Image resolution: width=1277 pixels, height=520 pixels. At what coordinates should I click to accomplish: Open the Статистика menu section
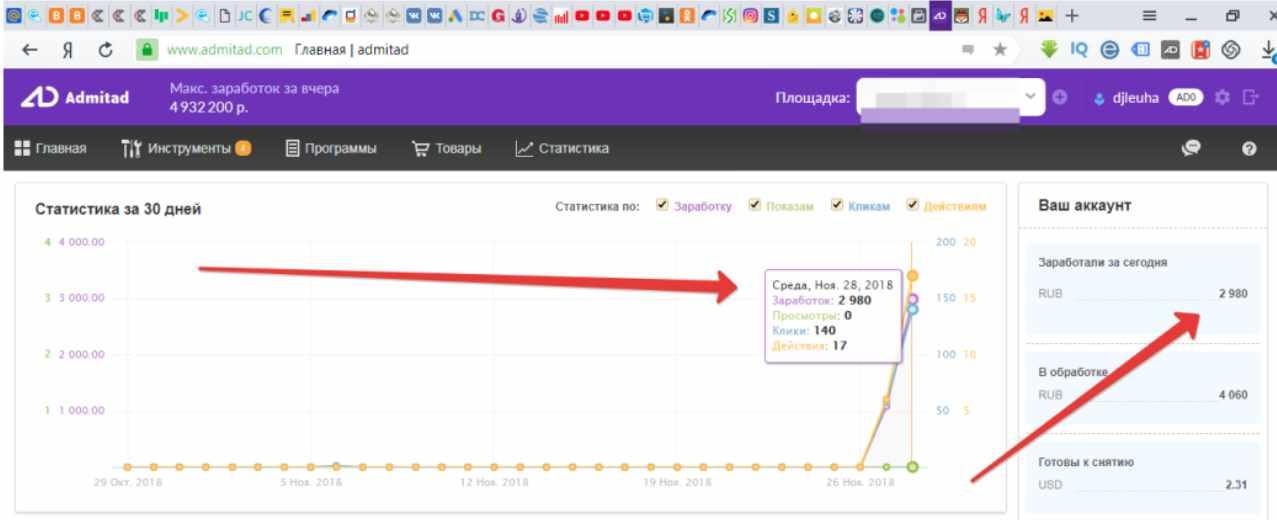pos(562,149)
